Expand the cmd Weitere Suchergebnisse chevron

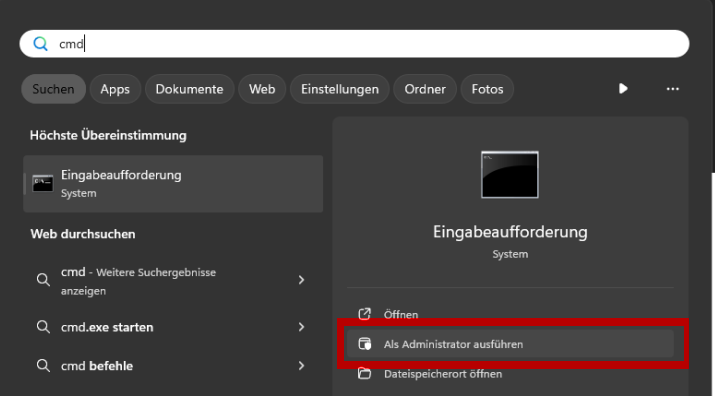(x=301, y=280)
